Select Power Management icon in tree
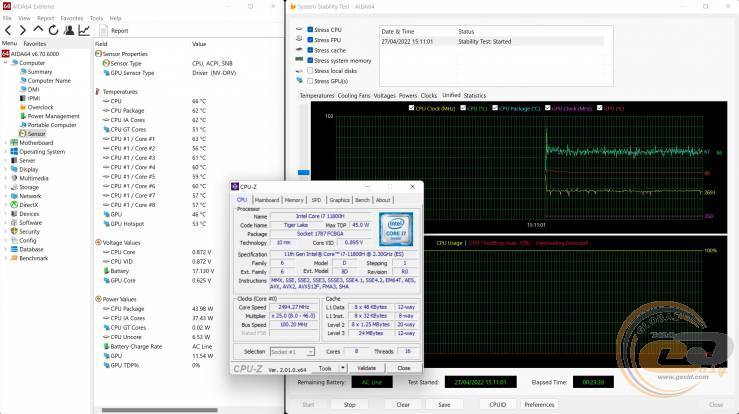The image size is (739, 414). pos(22,116)
